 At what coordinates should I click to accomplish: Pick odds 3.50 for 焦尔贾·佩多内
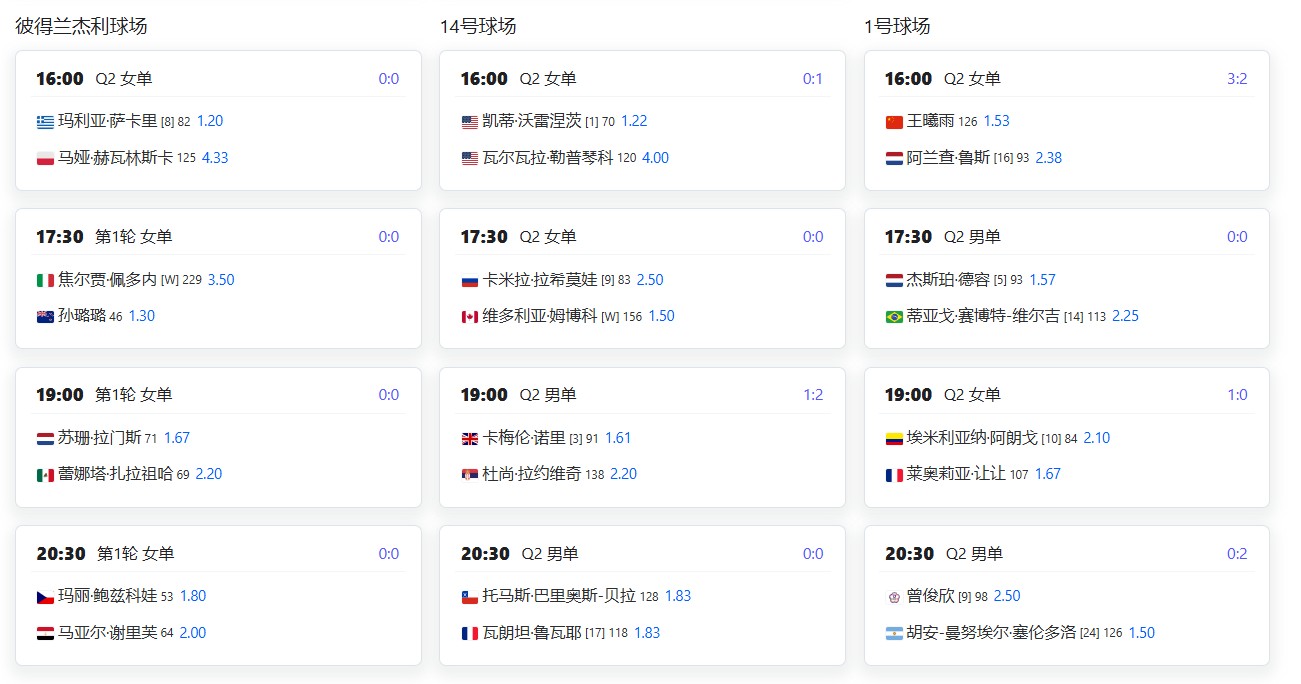pyautogui.click(x=221, y=280)
